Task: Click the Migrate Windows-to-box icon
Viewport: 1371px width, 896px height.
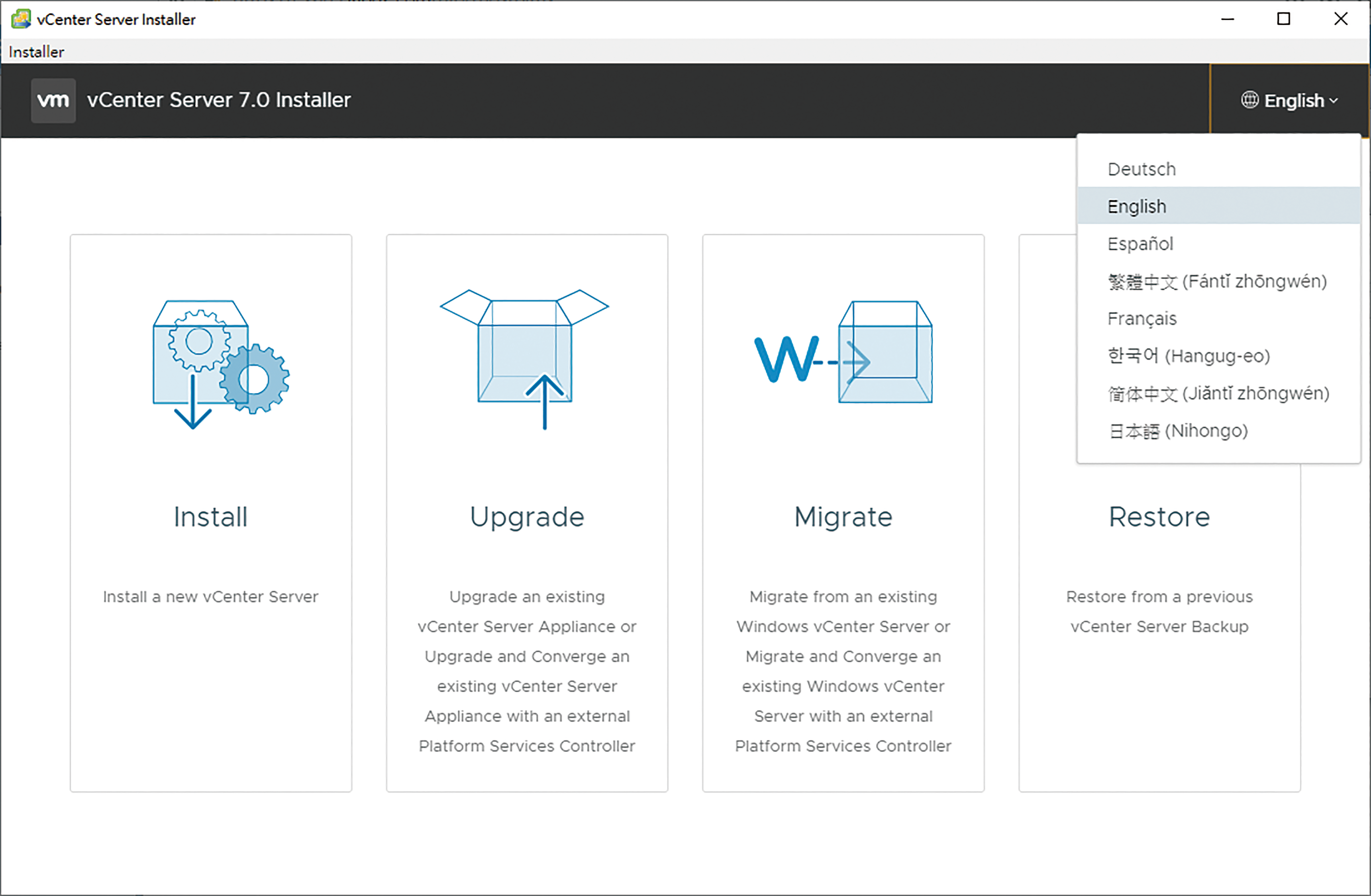Action: [843, 352]
